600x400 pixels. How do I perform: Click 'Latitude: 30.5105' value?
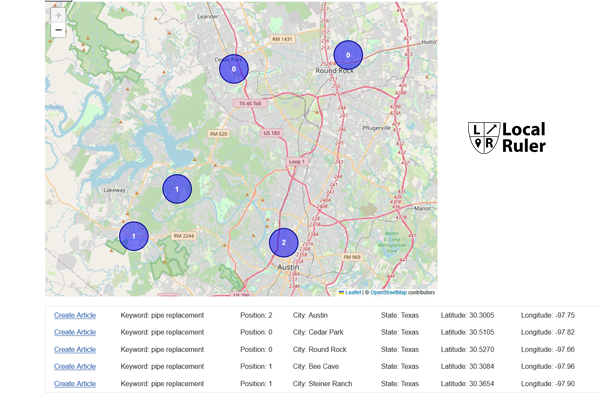pyautogui.click(x=468, y=332)
